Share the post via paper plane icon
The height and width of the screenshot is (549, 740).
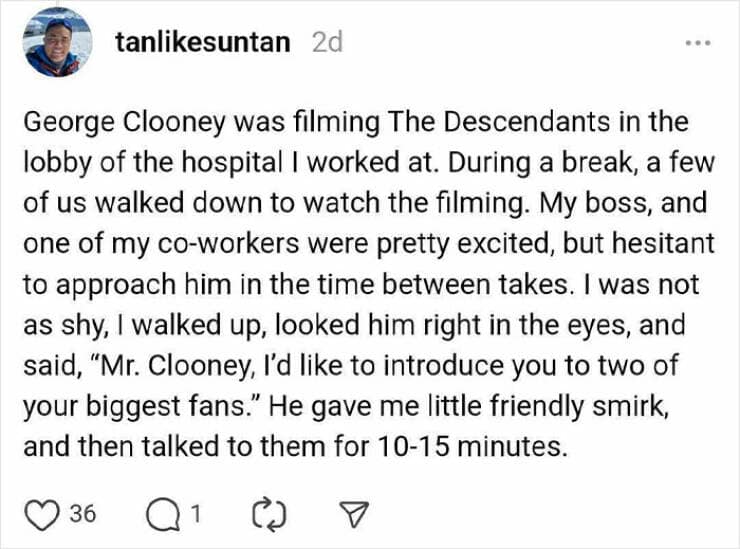click(351, 514)
